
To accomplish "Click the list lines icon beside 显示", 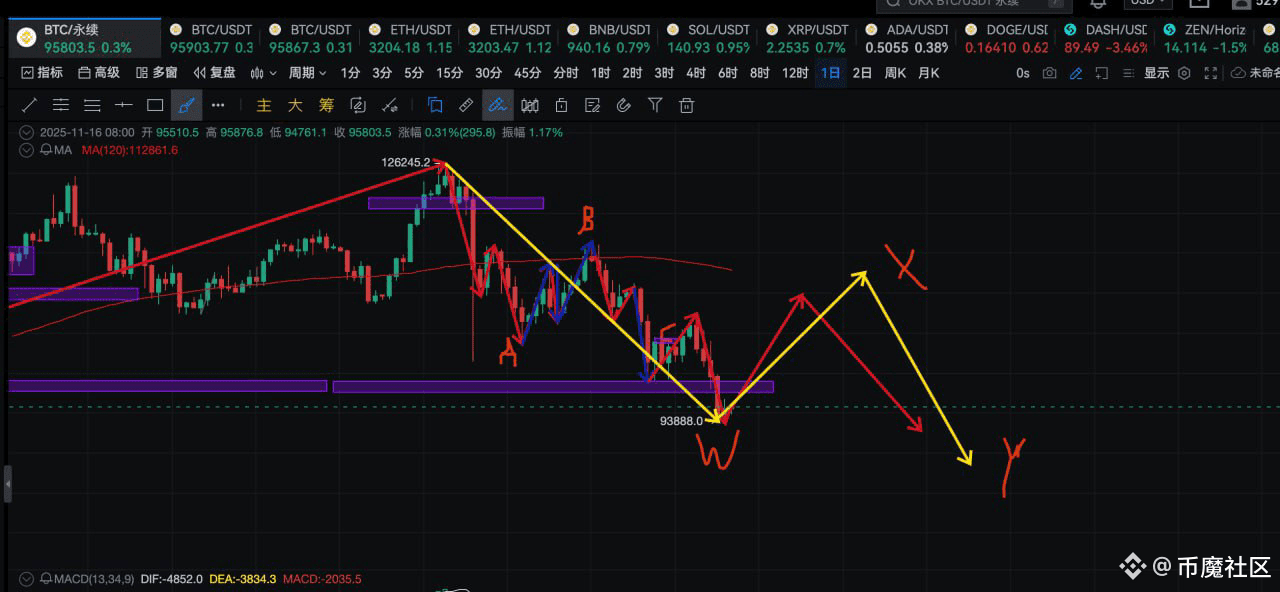I will pos(1129,72).
